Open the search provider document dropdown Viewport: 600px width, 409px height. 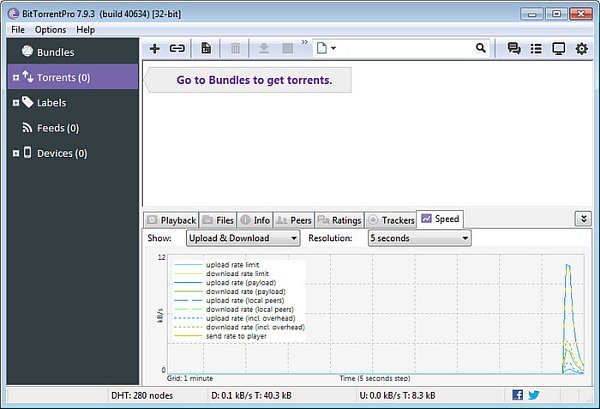[326, 48]
